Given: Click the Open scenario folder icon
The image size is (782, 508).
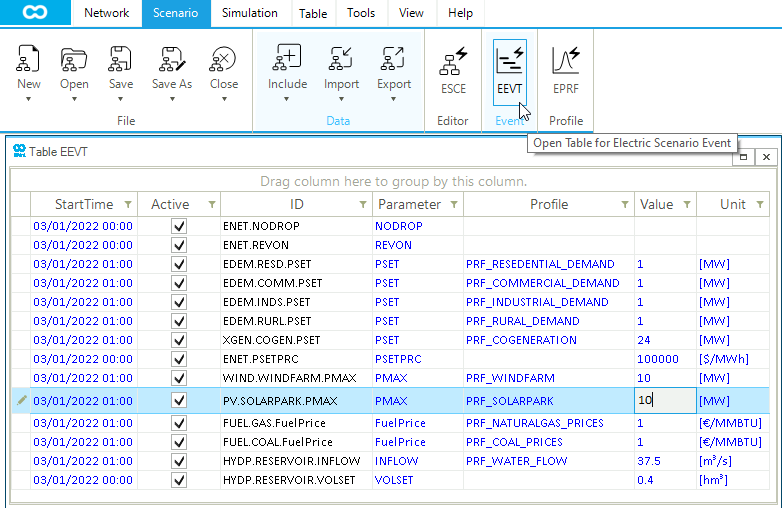Looking at the screenshot, I should tap(74, 59).
